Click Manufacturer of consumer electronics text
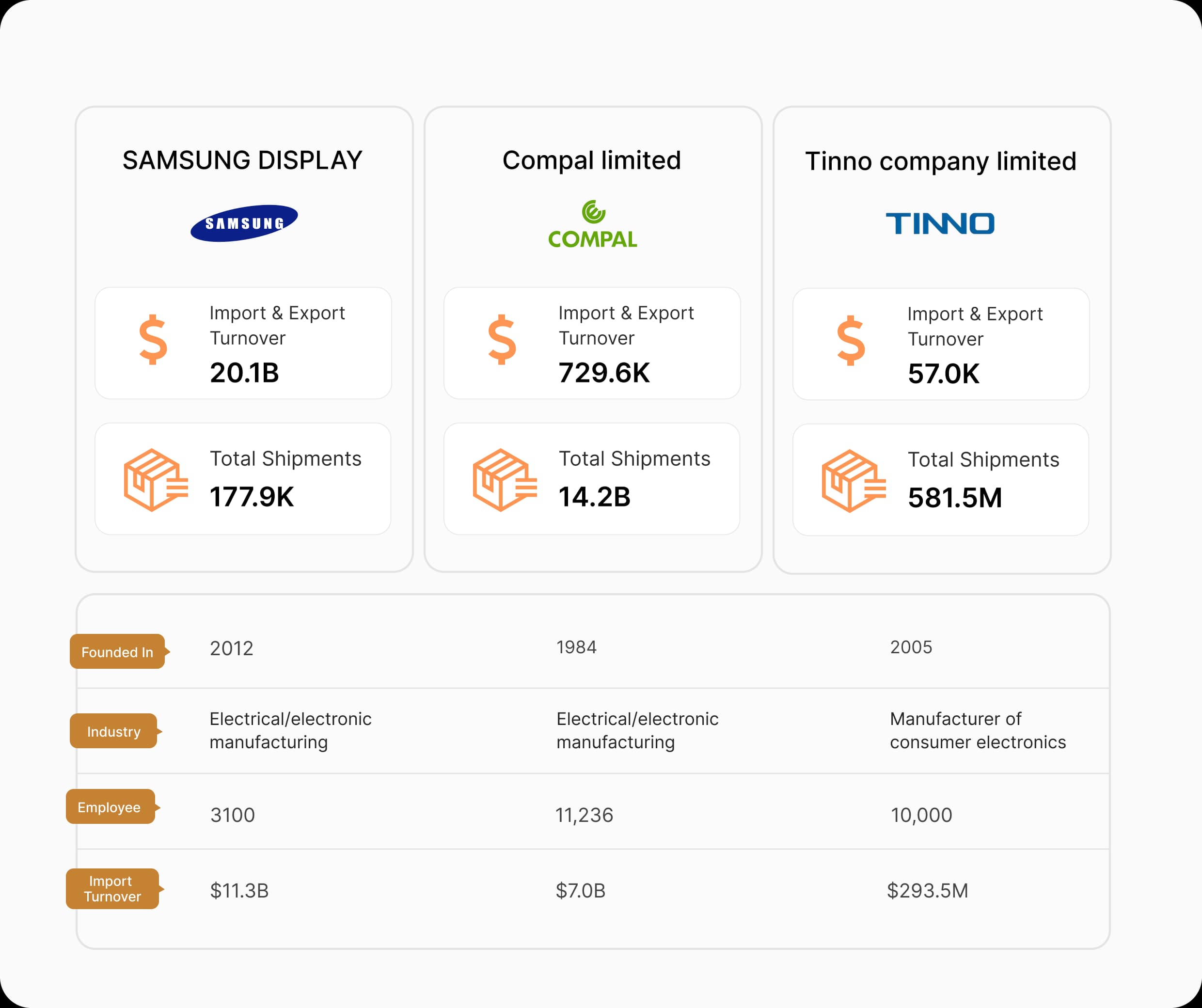Screen dimensions: 1202x1008 tap(978, 730)
